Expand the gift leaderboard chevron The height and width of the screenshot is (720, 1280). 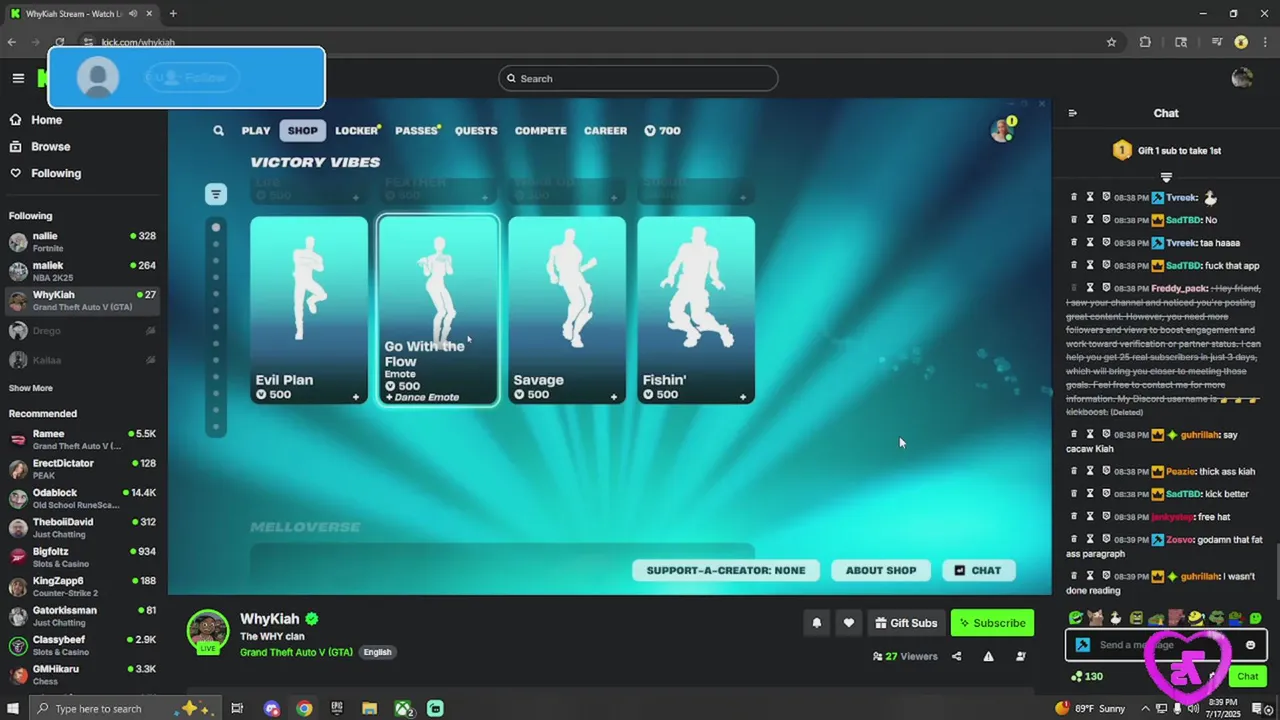(x=1166, y=177)
